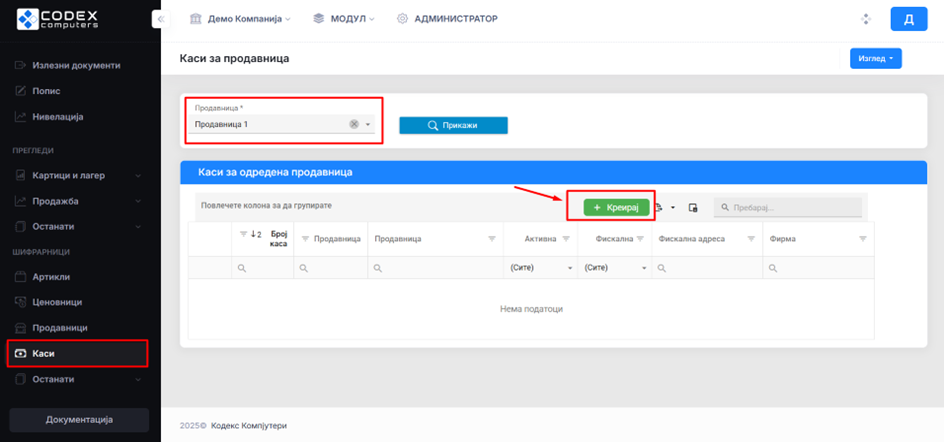Image resolution: width=944 pixels, height=442 pixels.
Task: Open the Изглед dropdown button
Action: tap(875, 59)
